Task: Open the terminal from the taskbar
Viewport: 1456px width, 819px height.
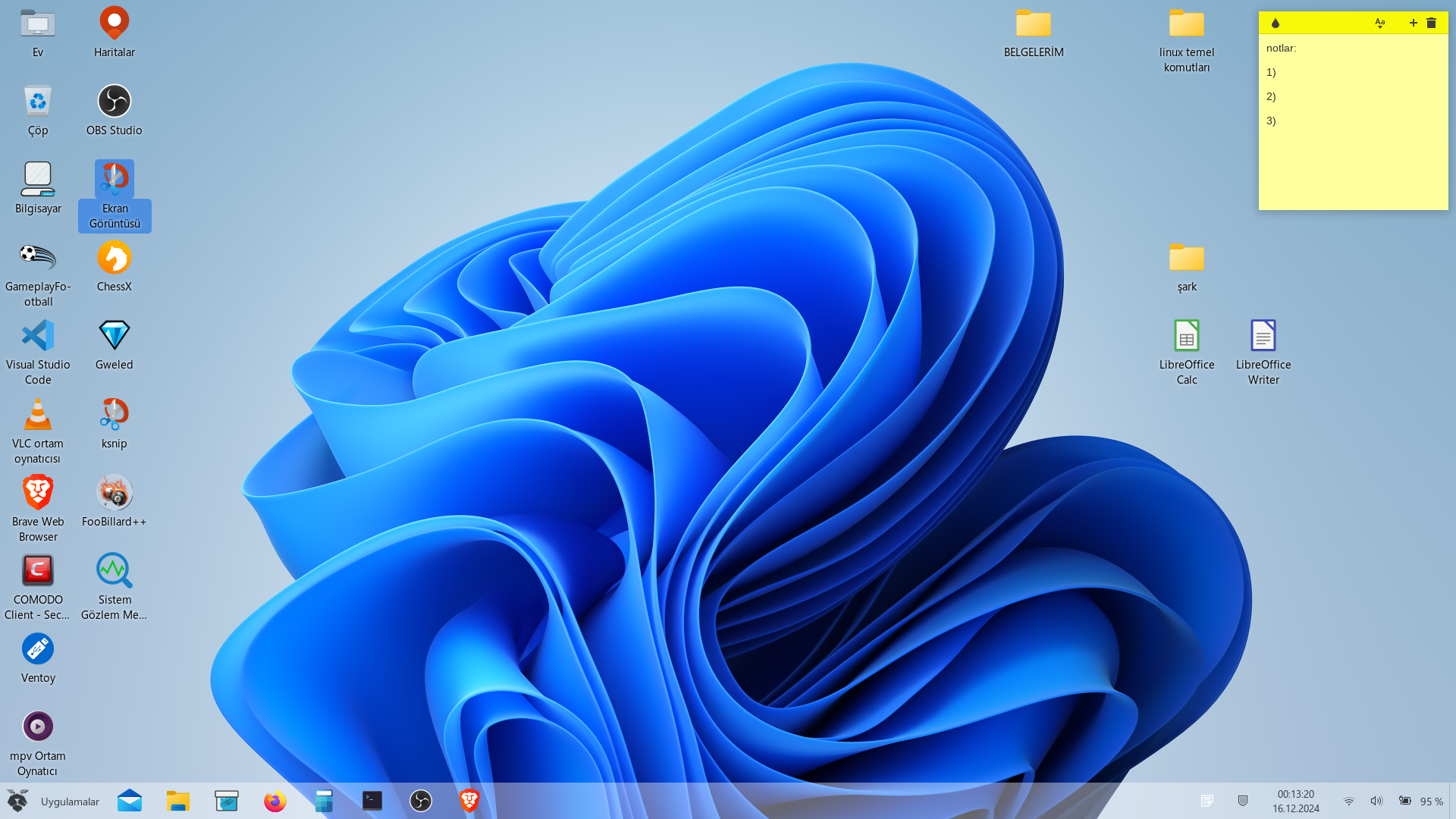Action: pos(372,802)
